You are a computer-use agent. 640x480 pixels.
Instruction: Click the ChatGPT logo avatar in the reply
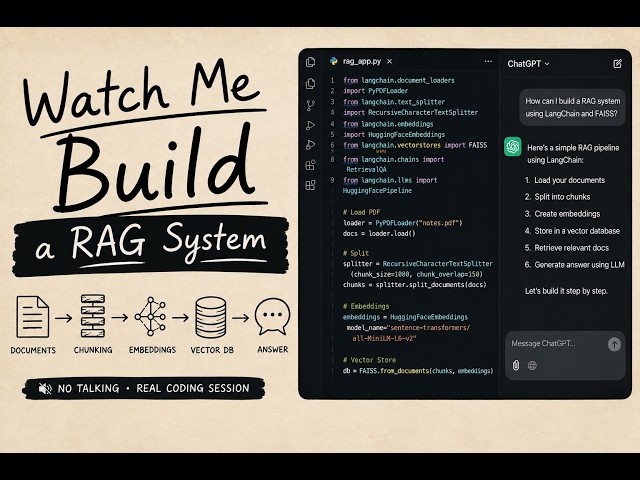click(513, 147)
